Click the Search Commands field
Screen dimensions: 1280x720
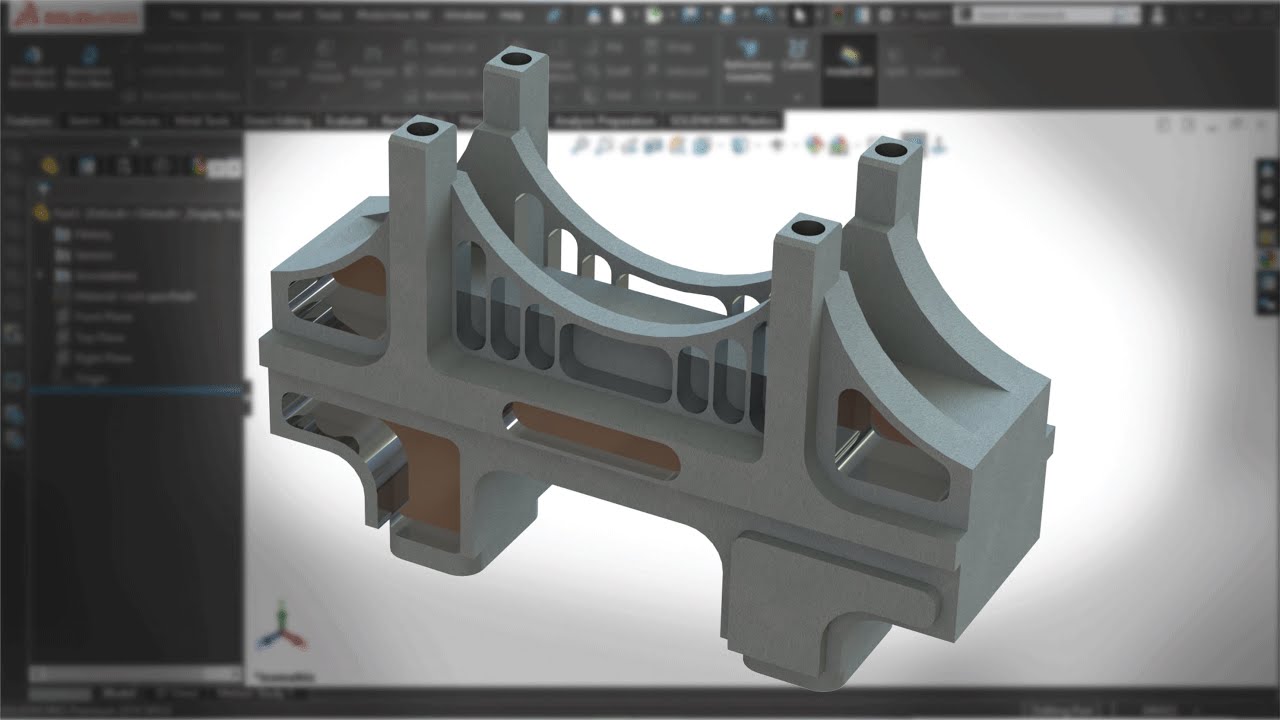tap(1045, 16)
